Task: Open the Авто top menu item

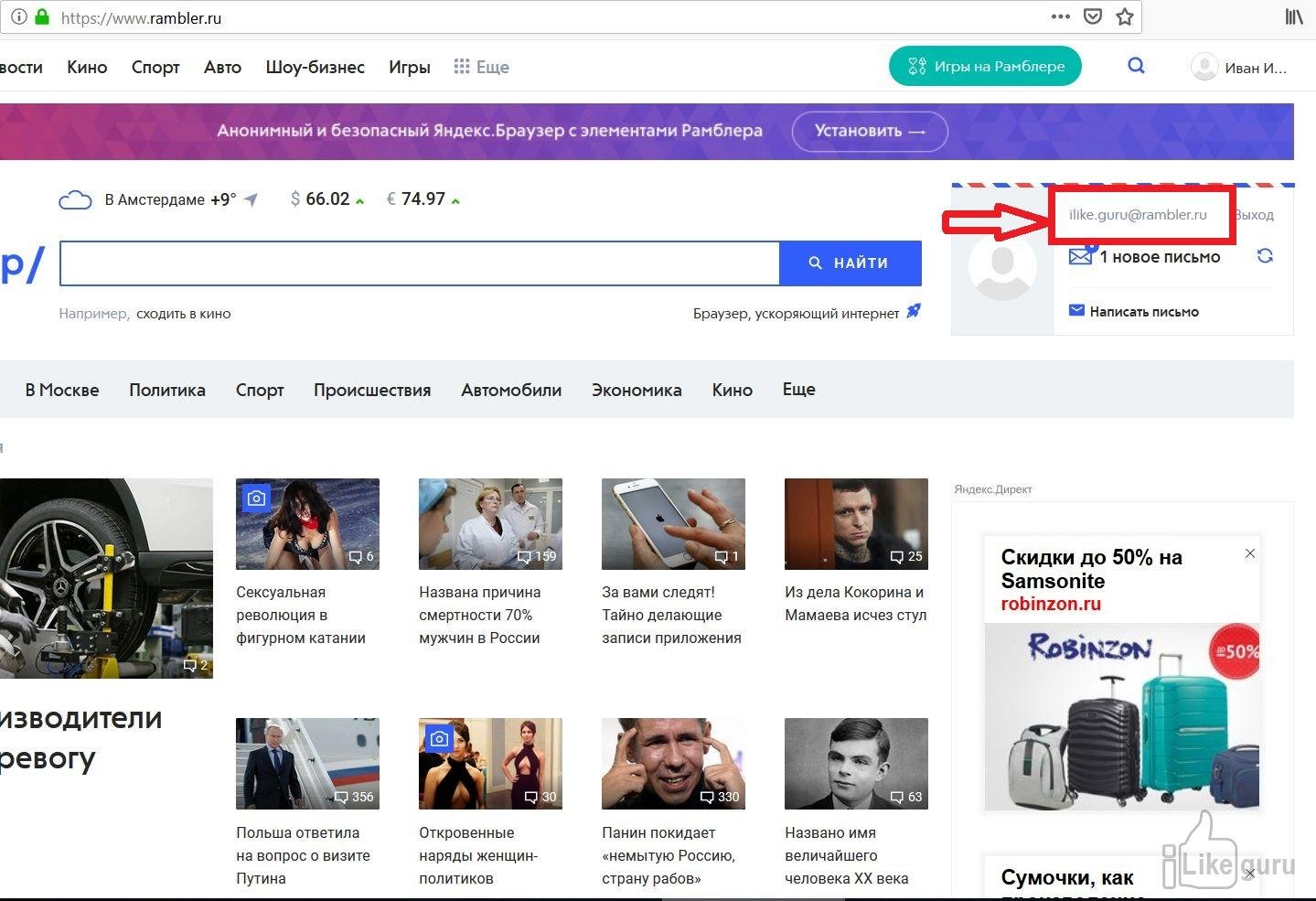Action: tap(222, 67)
